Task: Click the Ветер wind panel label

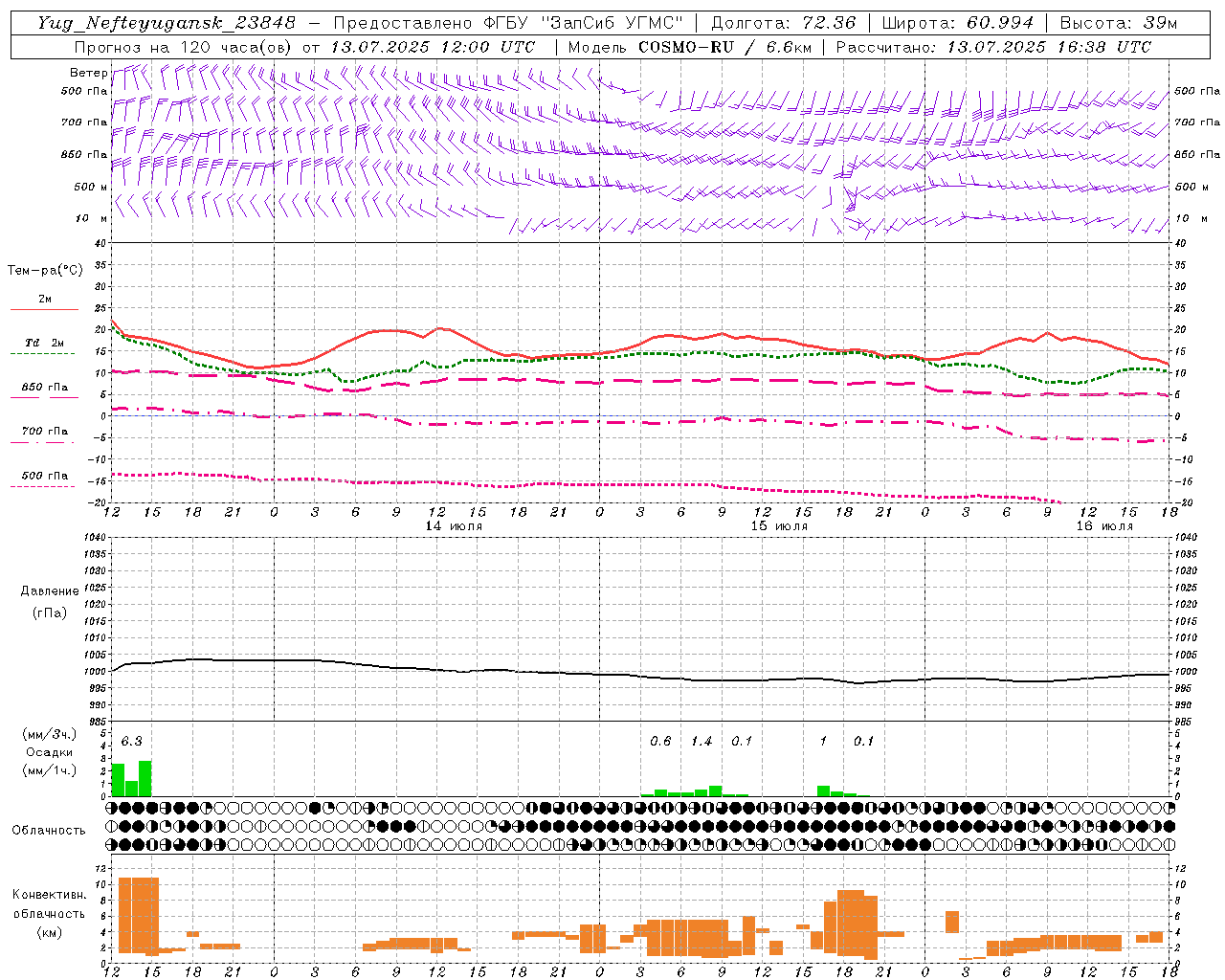Action: point(88,73)
